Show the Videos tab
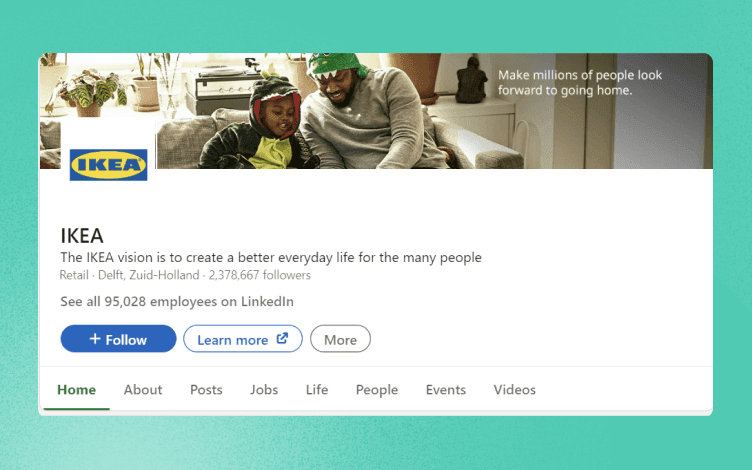This screenshot has height=470, width=752. 515,389
